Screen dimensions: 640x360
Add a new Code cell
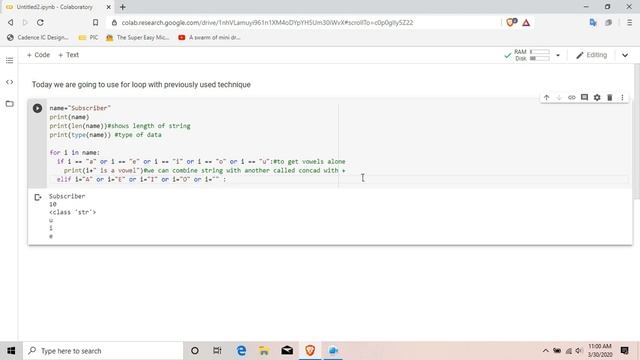pos(38,55)
